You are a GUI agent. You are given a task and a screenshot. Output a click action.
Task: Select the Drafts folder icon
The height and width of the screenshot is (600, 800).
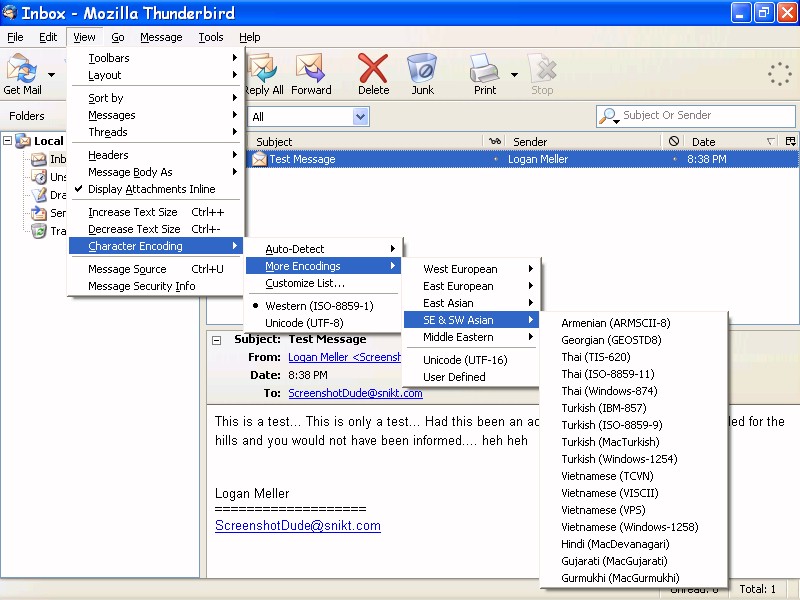[39, 195]
